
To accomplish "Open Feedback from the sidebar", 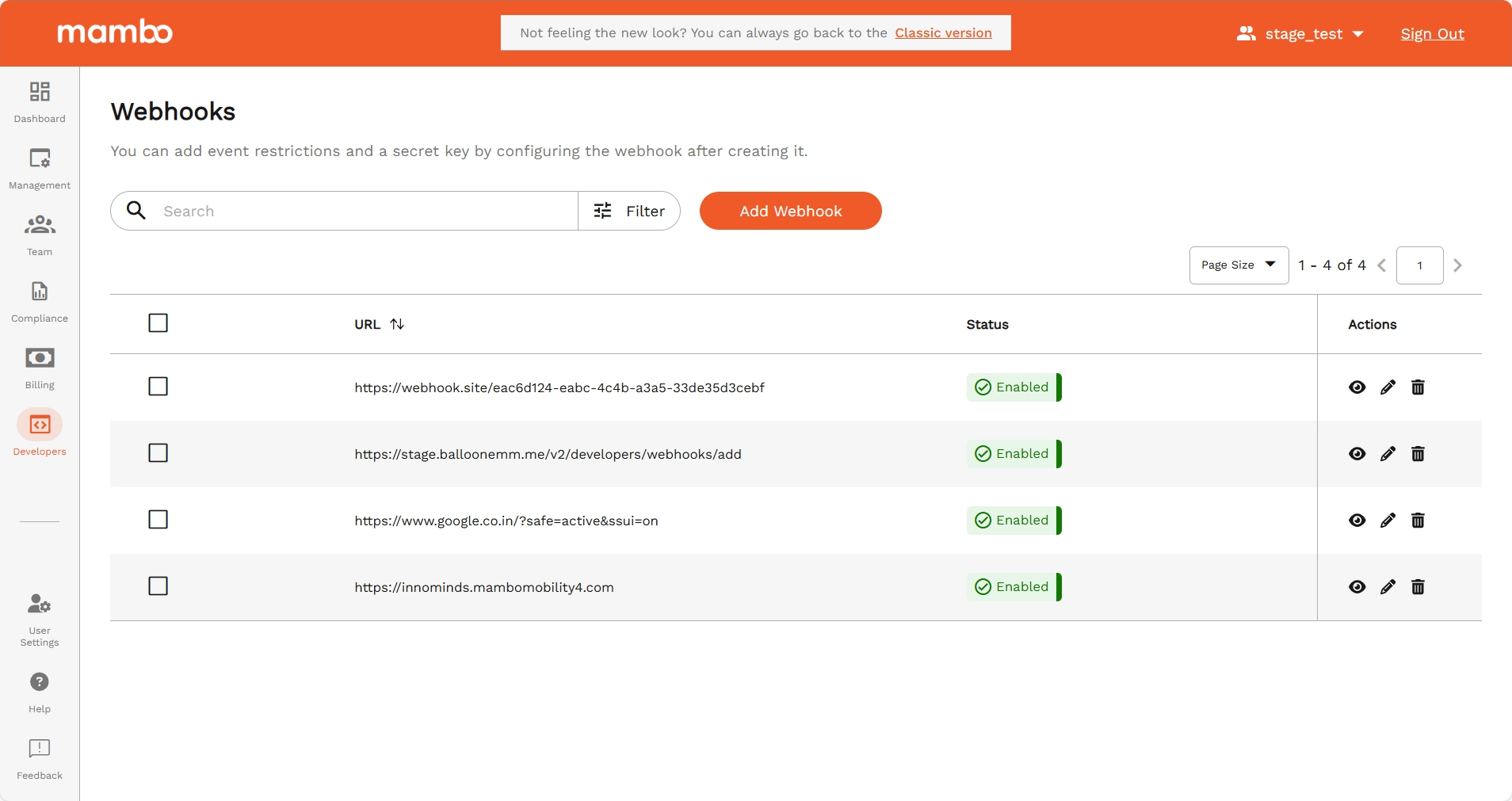I will click(x=38, y=759).
